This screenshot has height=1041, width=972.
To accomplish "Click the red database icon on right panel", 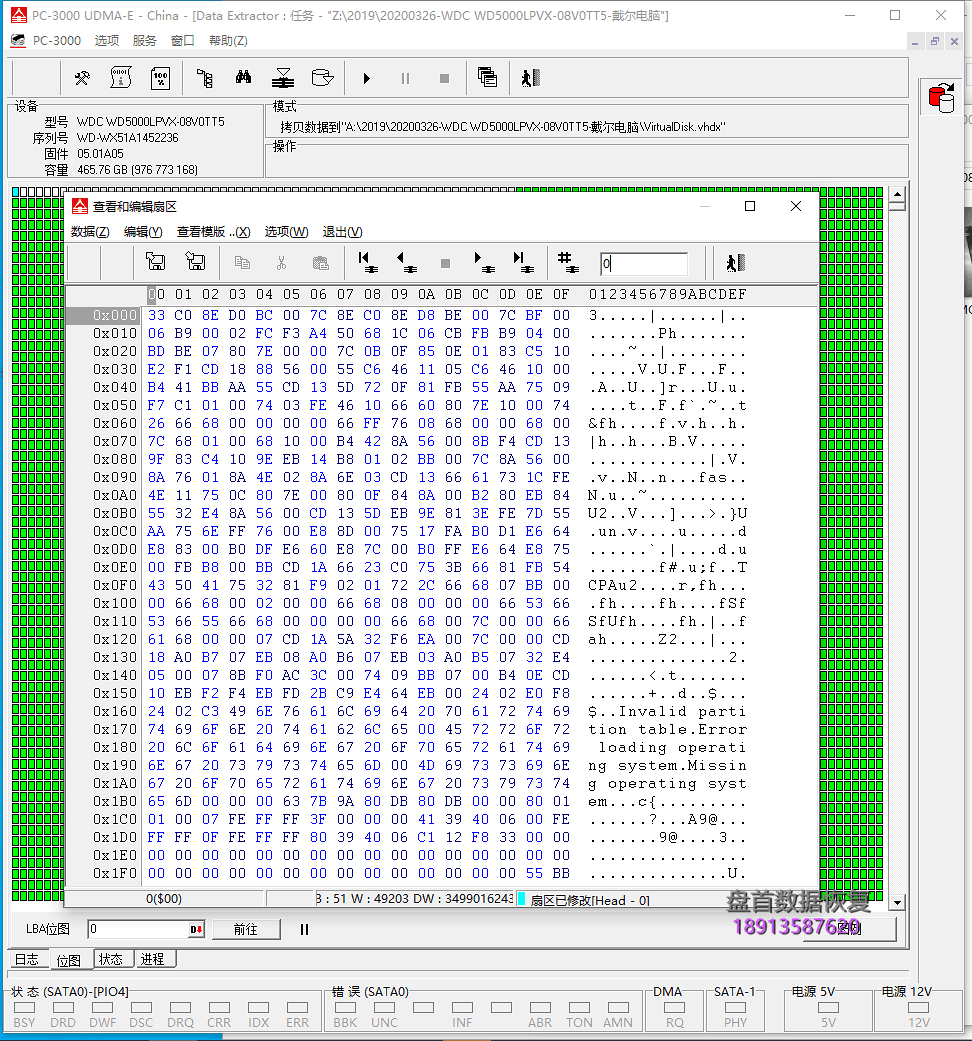I will [x=941, y=98].
